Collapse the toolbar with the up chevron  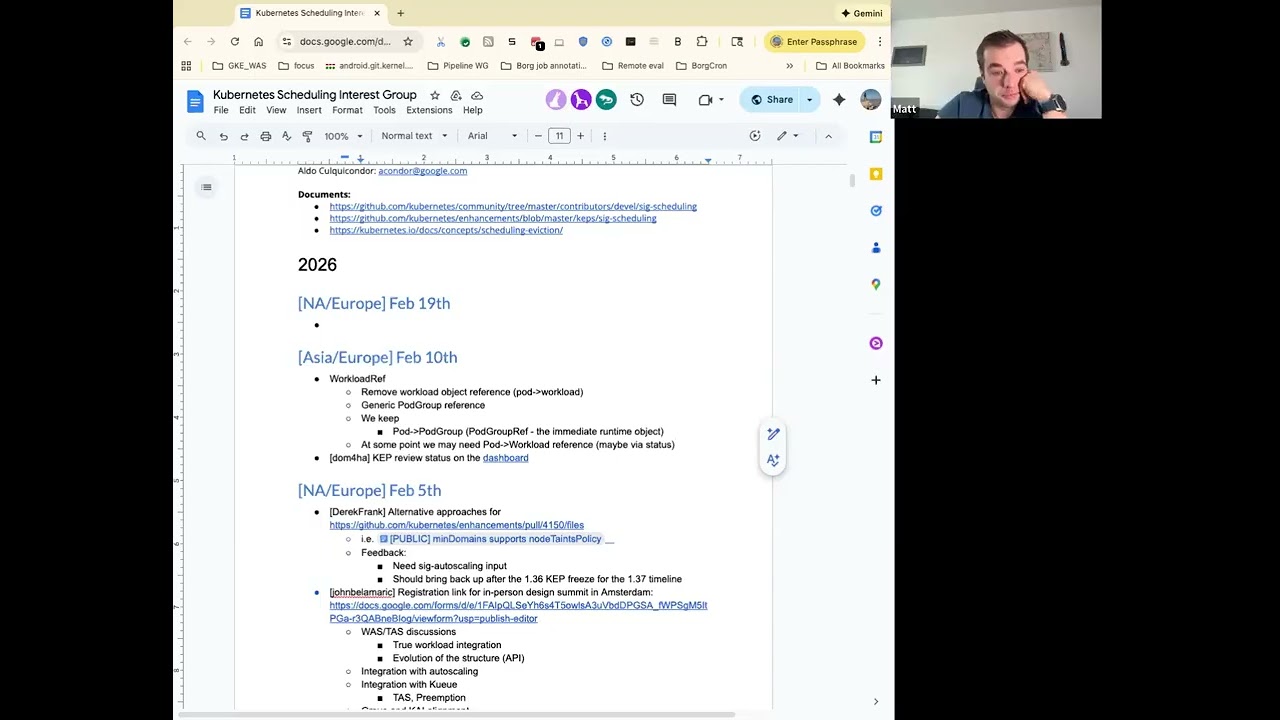click(828, 136)
